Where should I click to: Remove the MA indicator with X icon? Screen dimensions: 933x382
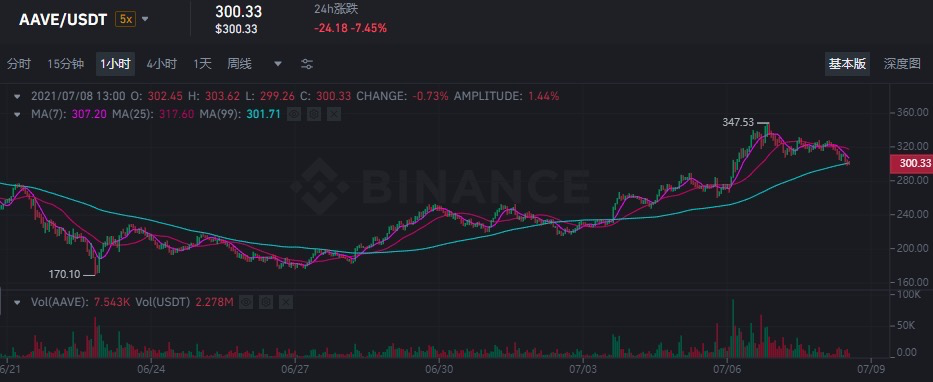coord(334,114)
